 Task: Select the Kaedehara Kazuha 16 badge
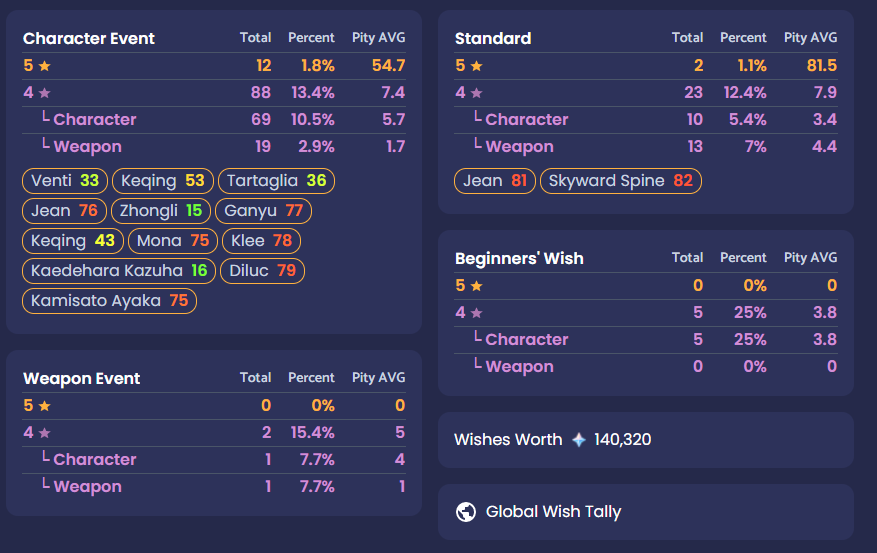tap(119, 271)
